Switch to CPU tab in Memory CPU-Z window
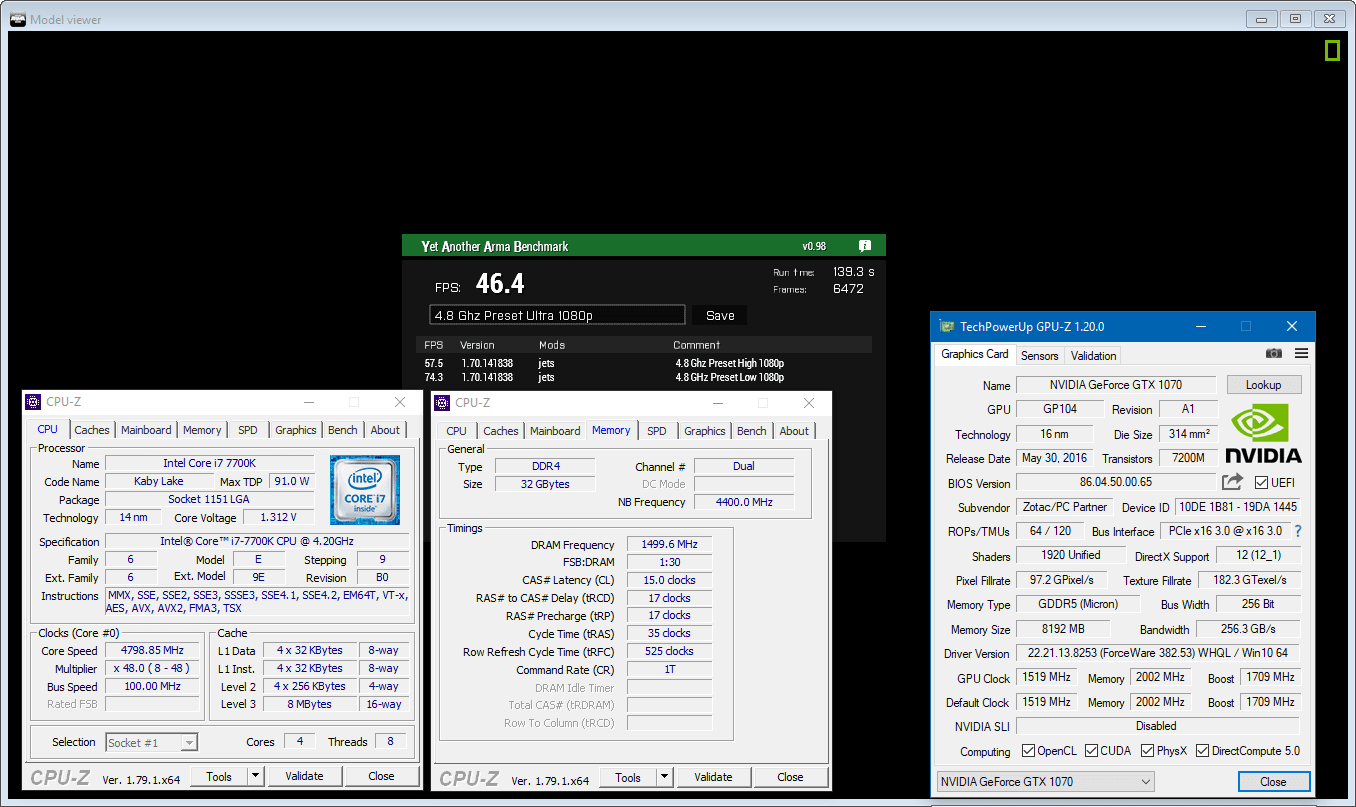The width and height of the screenshot is (1356, 807). (x=456, y=431)
